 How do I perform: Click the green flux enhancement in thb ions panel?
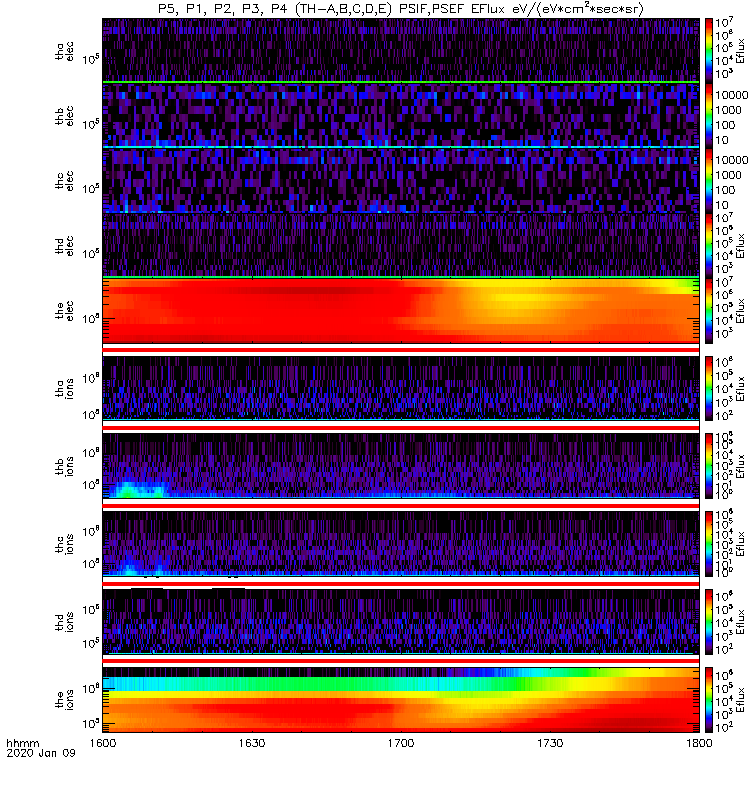(x=127, y=492)
